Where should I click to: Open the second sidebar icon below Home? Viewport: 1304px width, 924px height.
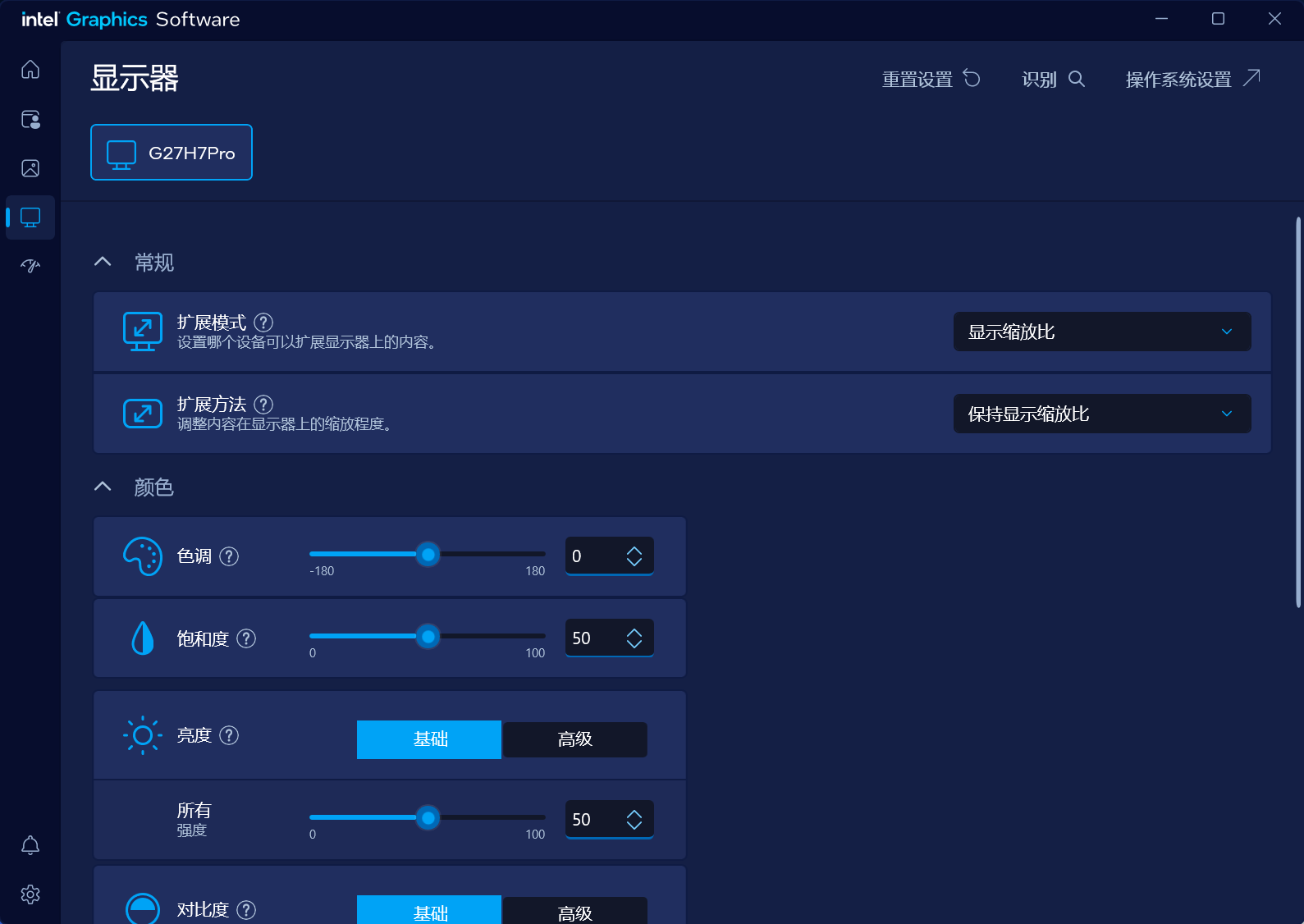tap(30, 120)
